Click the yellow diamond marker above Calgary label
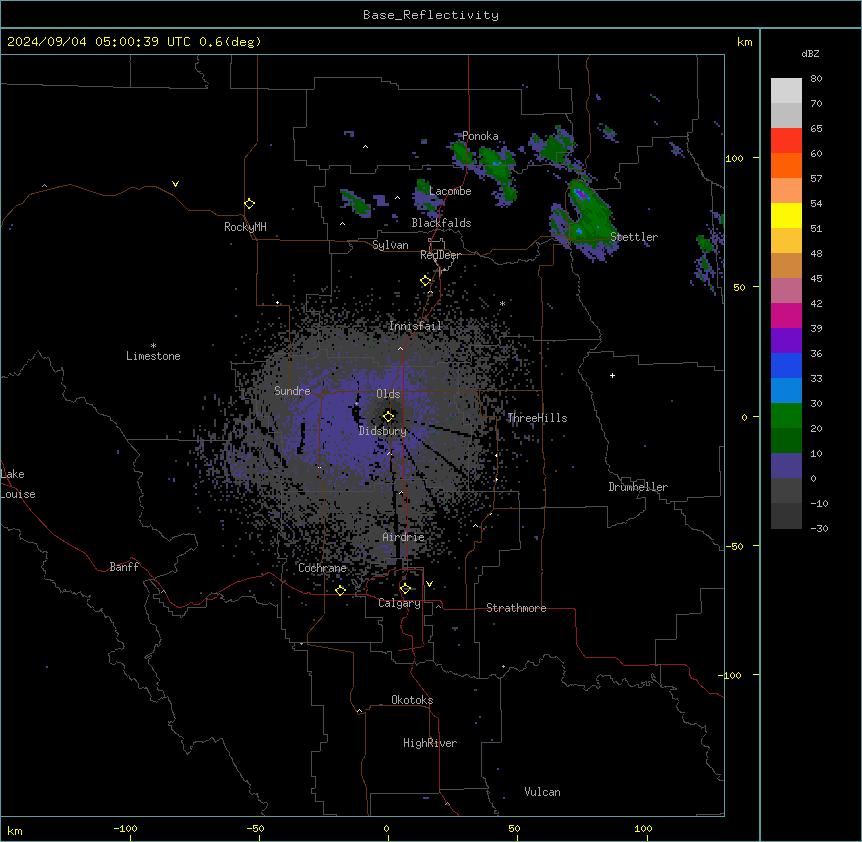This screenshot has height=842, width=862. click(x=405, y=589)
